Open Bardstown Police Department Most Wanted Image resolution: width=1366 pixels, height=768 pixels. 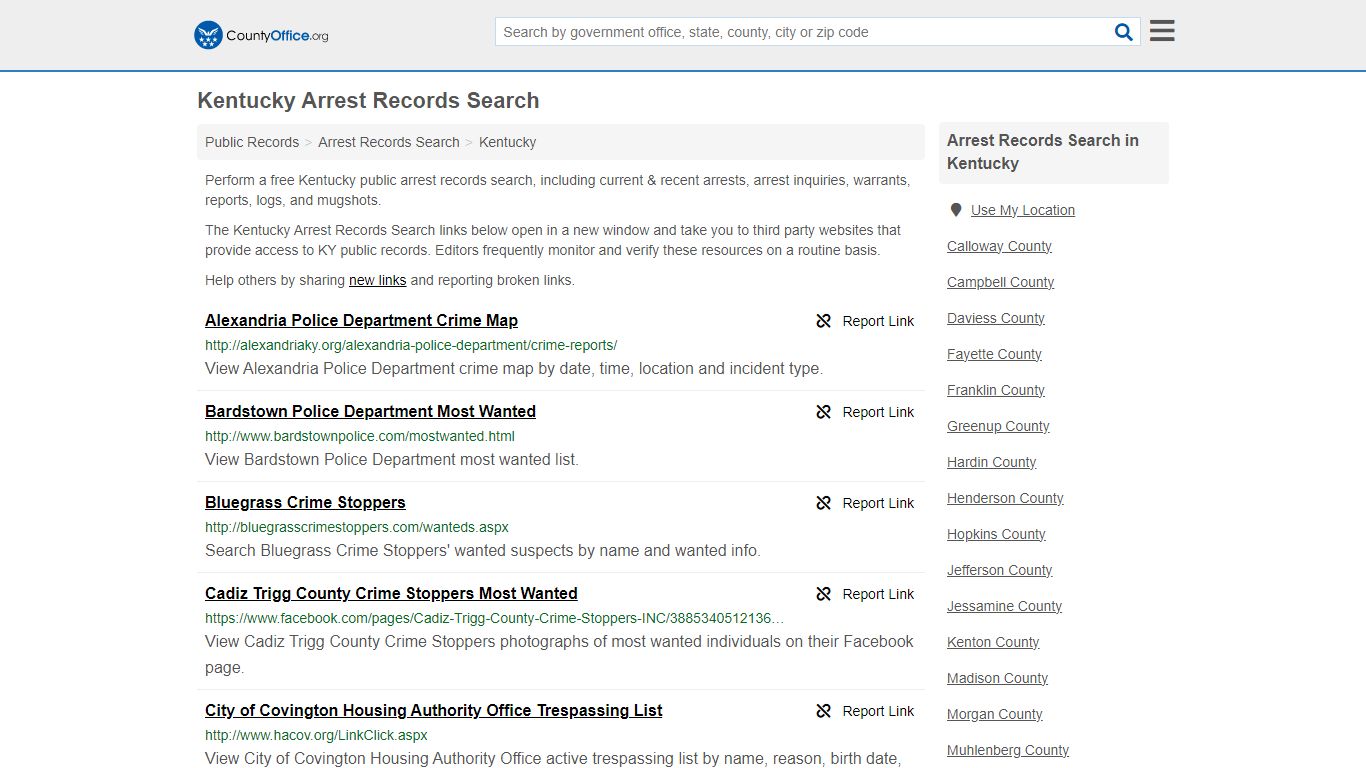click(x=370, y=411)
